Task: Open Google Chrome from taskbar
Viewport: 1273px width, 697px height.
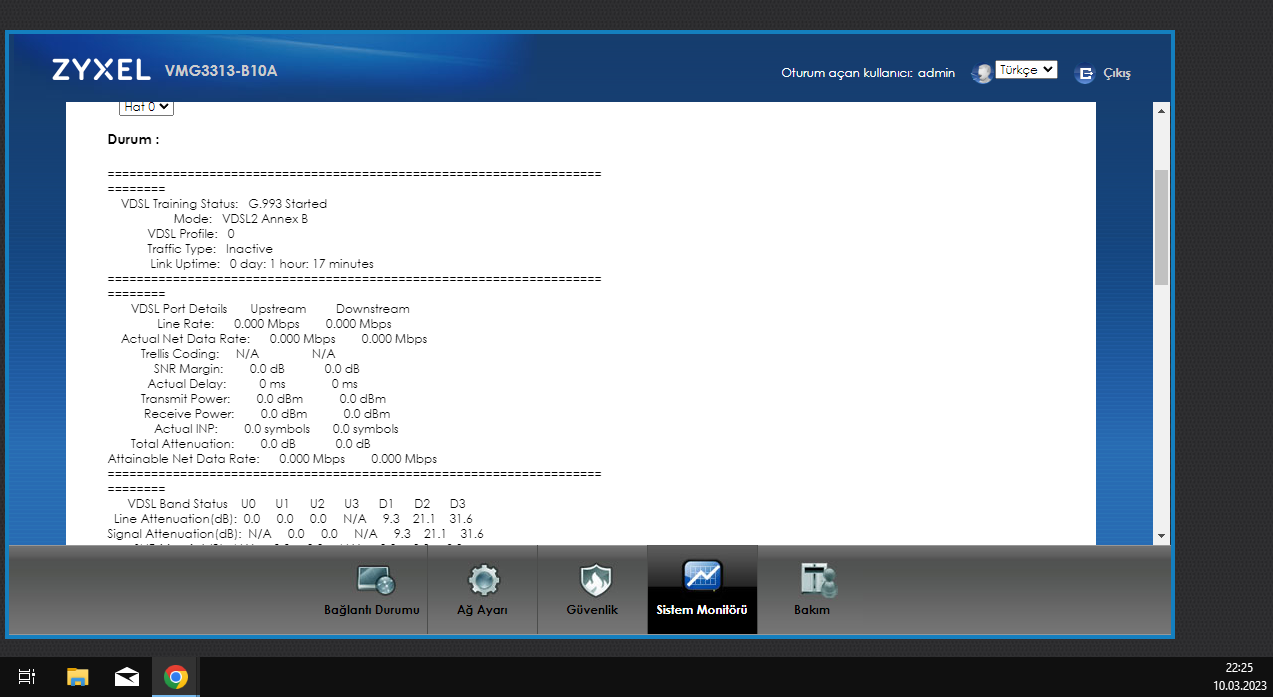Action: pos(176,677)
